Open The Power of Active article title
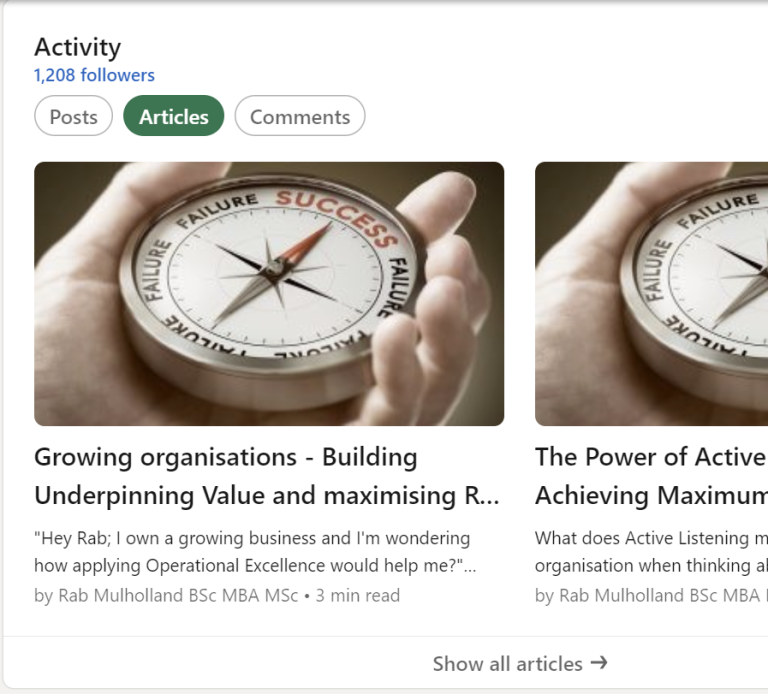 point(651,476)
